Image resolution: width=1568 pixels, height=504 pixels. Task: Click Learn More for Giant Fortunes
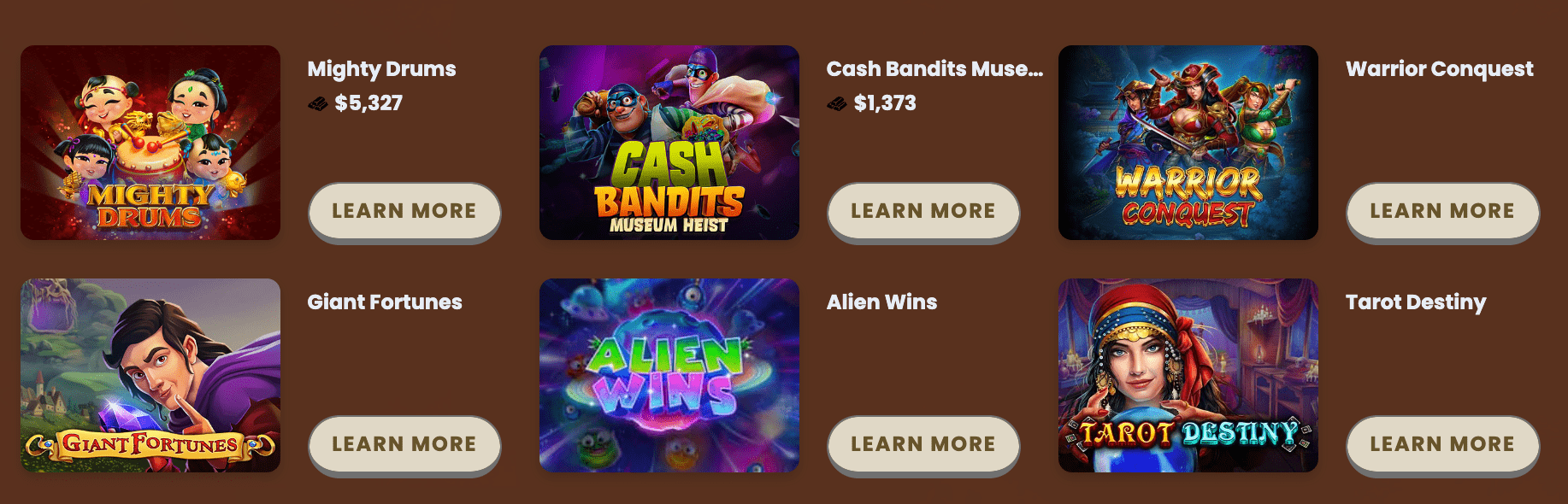404,444
